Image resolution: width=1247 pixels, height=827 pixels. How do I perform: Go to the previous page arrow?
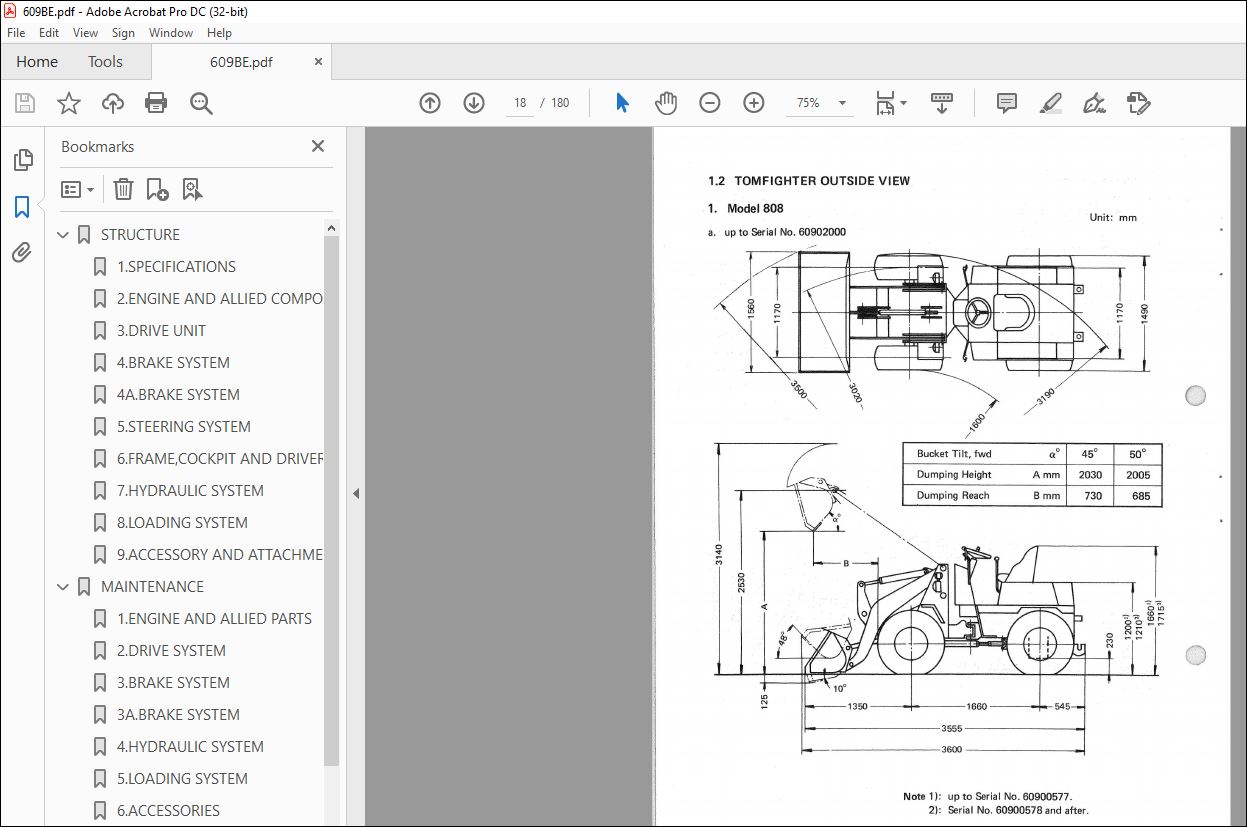coord(430,103)
